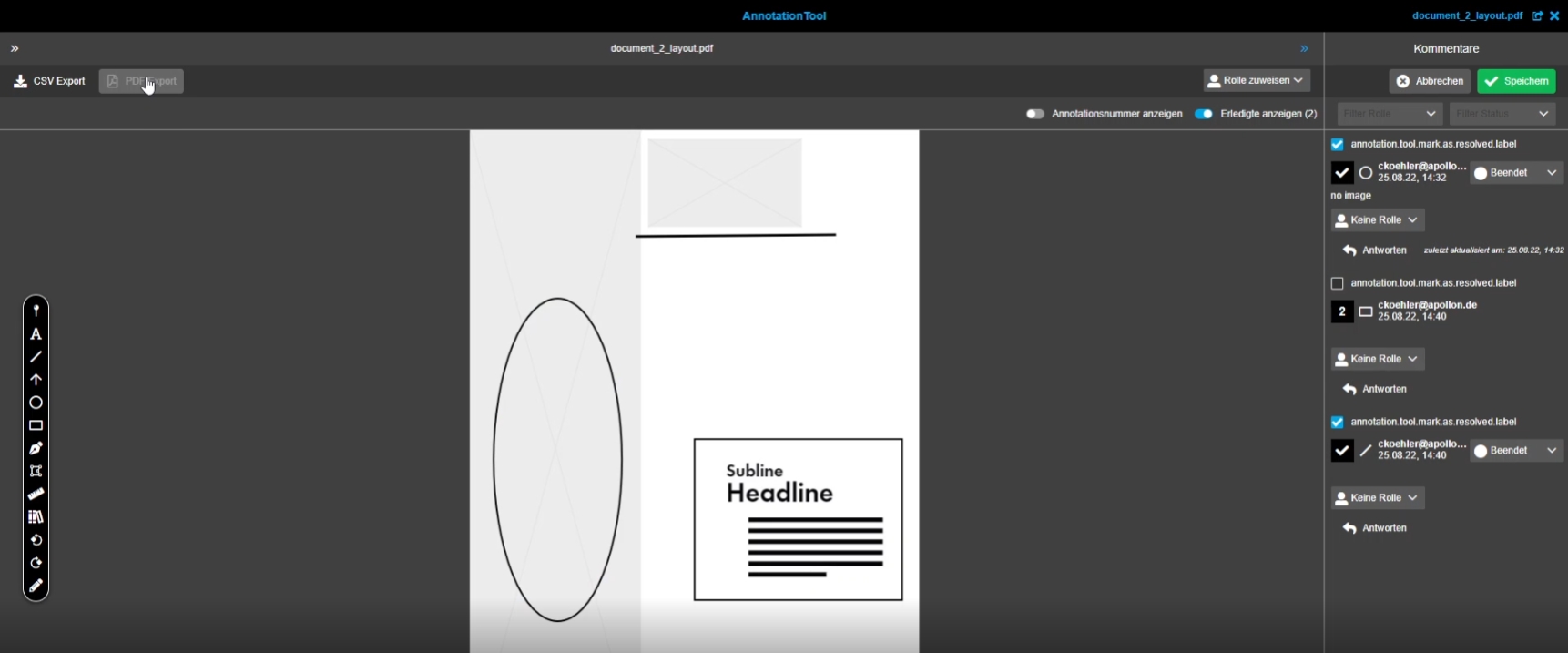
Task: Select the pen nib freehand tool
Action: [x=36, y=448]
